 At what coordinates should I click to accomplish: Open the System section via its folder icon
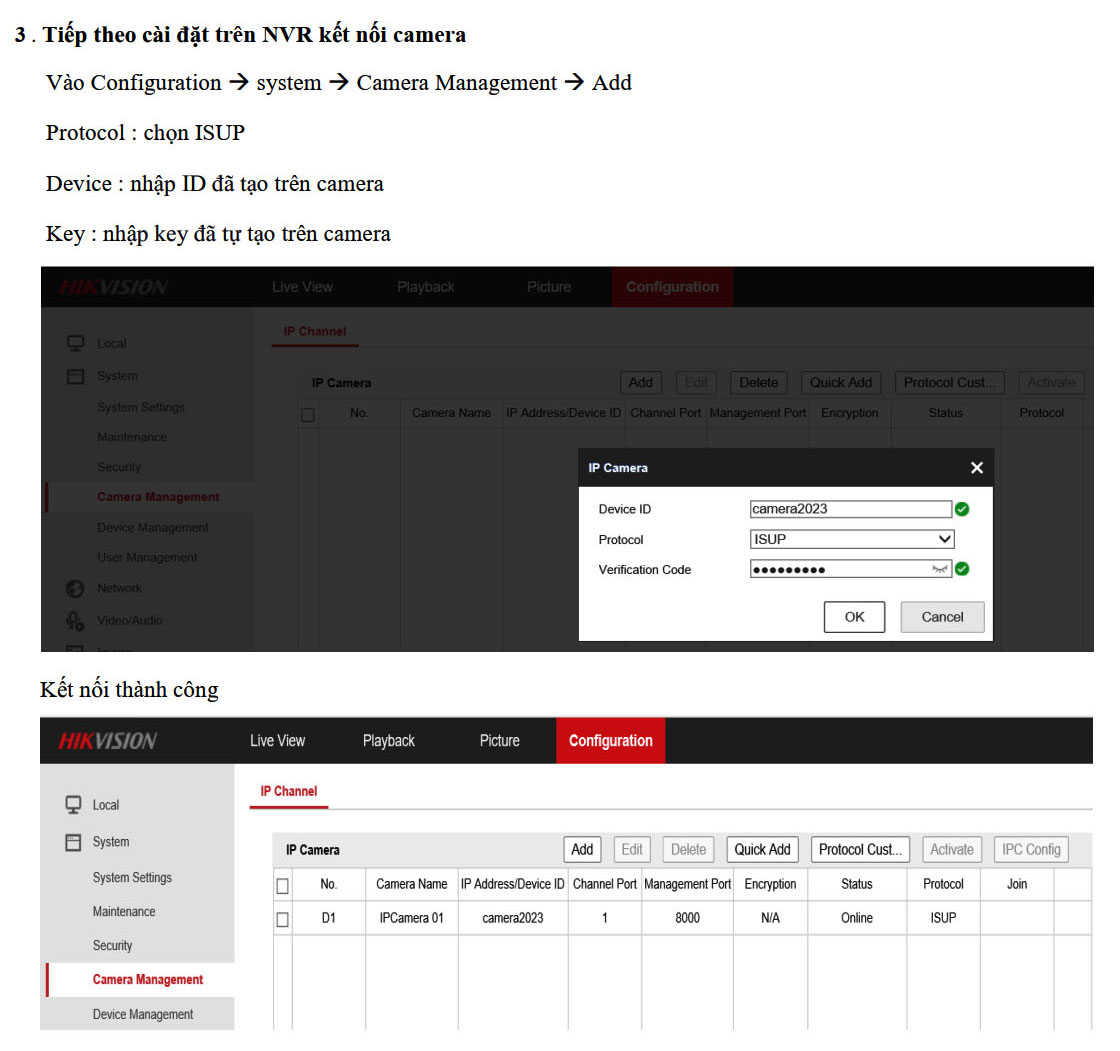click(x=76, y=376)
